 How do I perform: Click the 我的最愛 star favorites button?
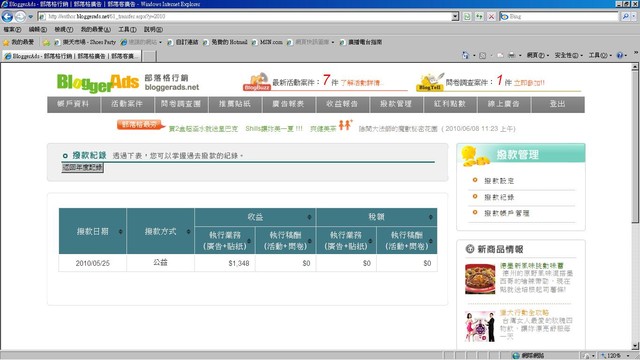point(18,42)
